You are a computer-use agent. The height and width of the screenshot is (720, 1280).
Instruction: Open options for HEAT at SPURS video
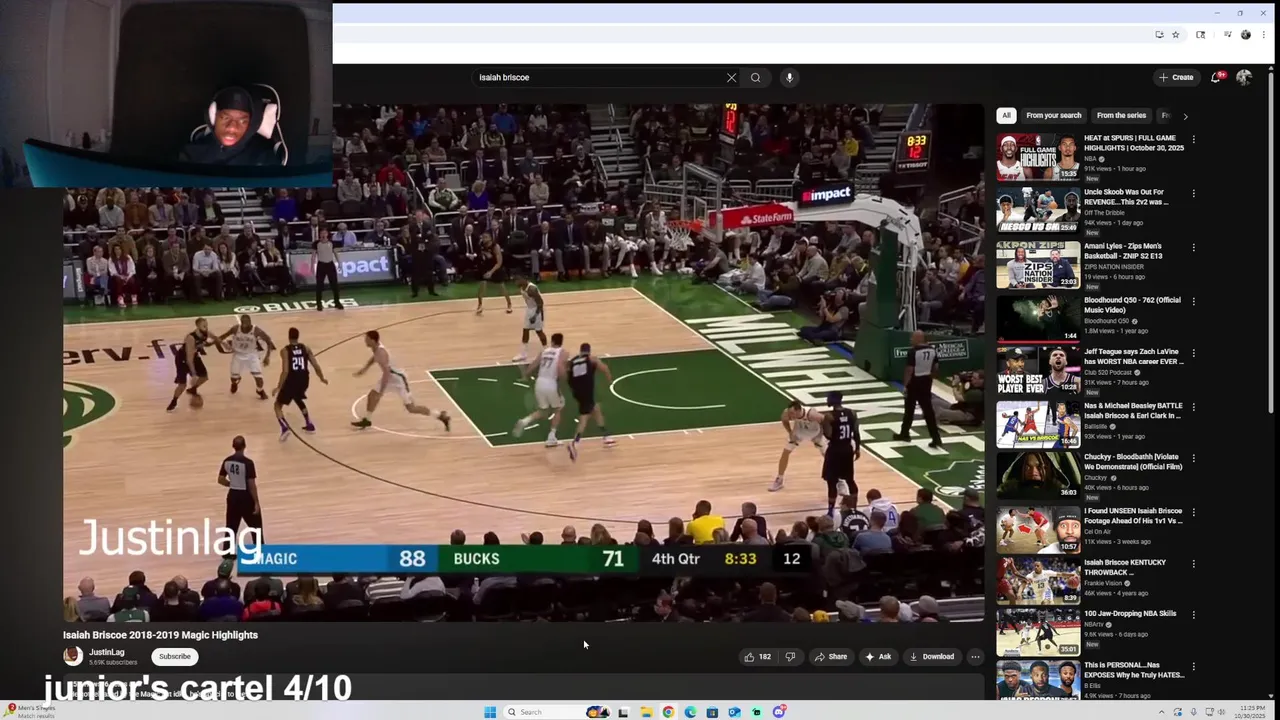tap(1193, 139)
